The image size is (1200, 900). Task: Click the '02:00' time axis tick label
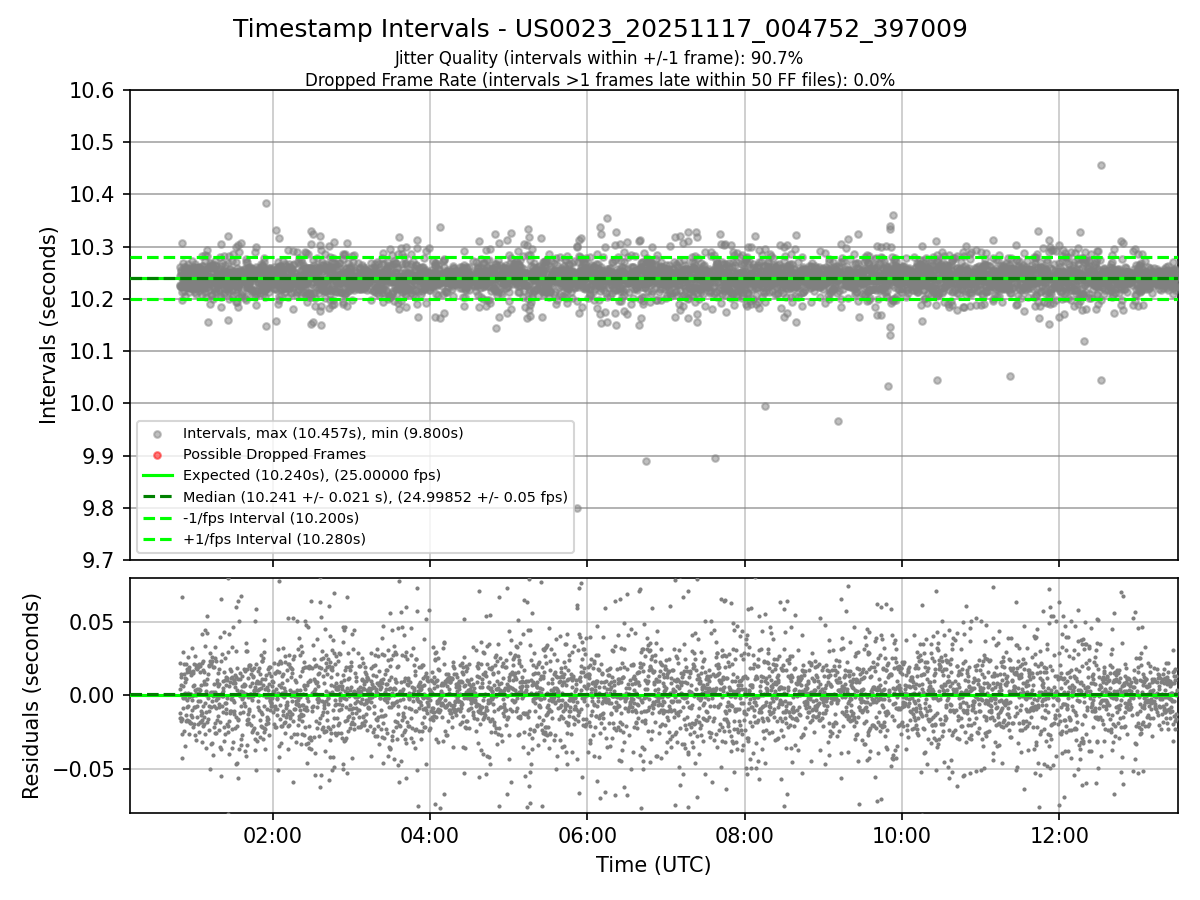pyautogui.click(x=273, y=834)
